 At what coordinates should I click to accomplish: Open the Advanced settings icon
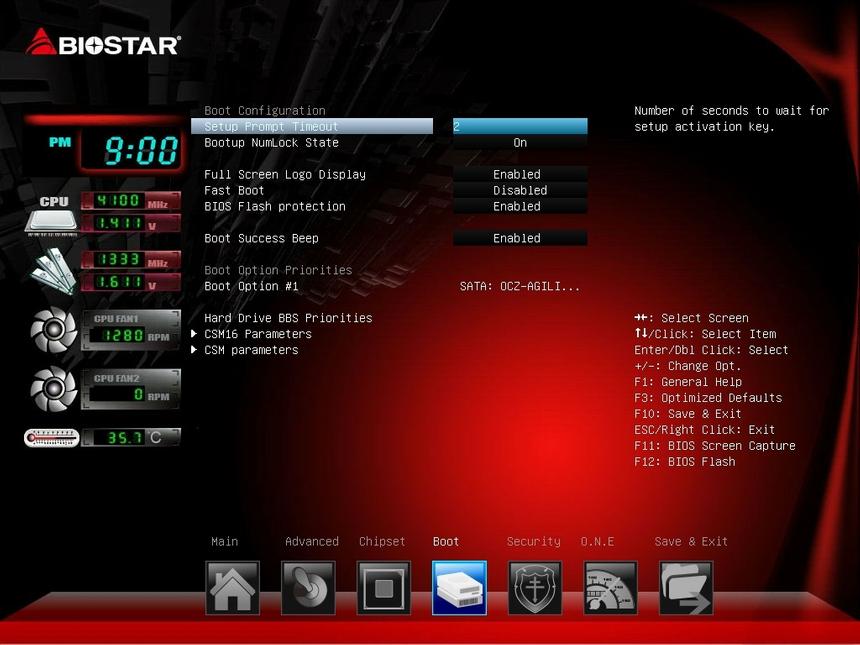308,588
